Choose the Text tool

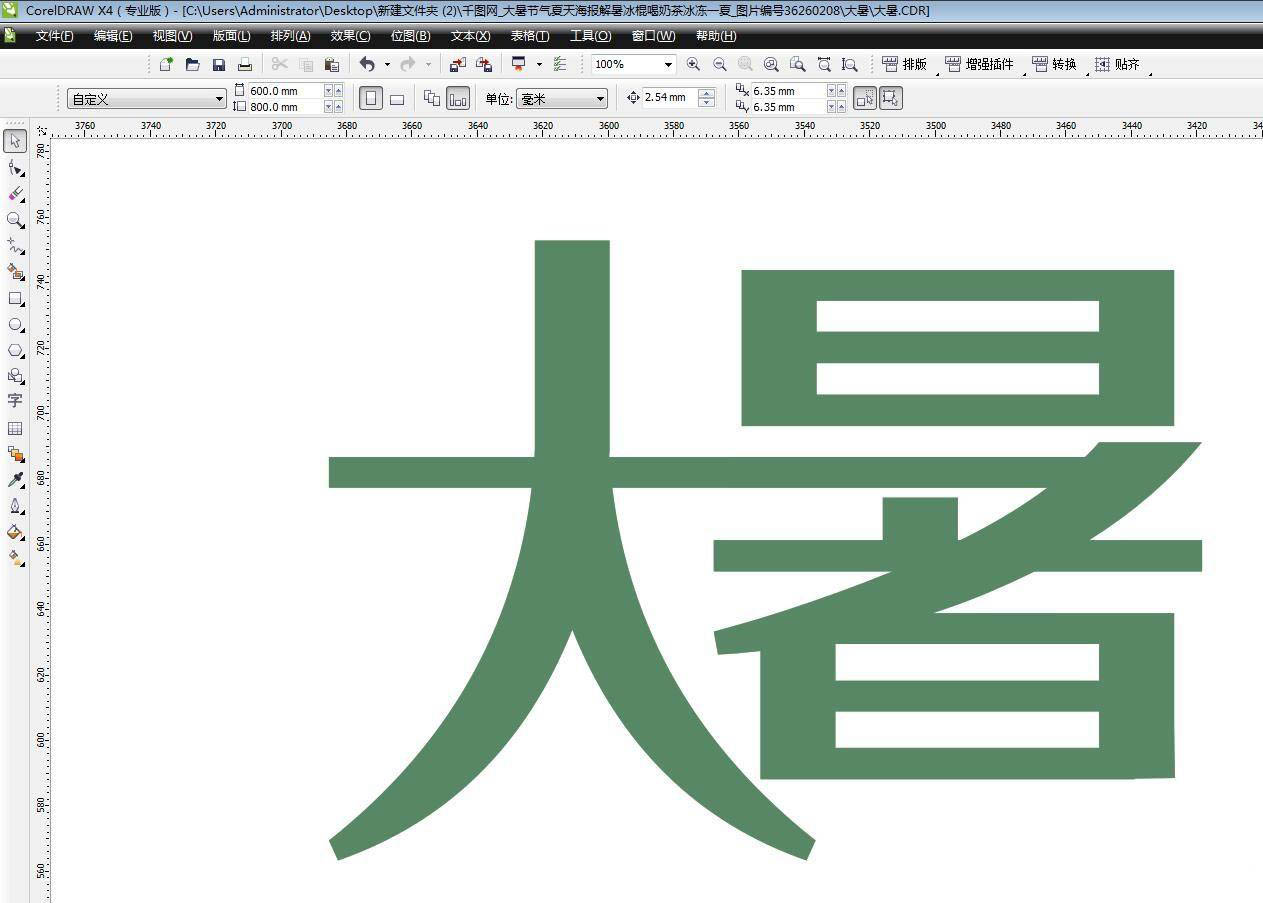coord(14,401)
